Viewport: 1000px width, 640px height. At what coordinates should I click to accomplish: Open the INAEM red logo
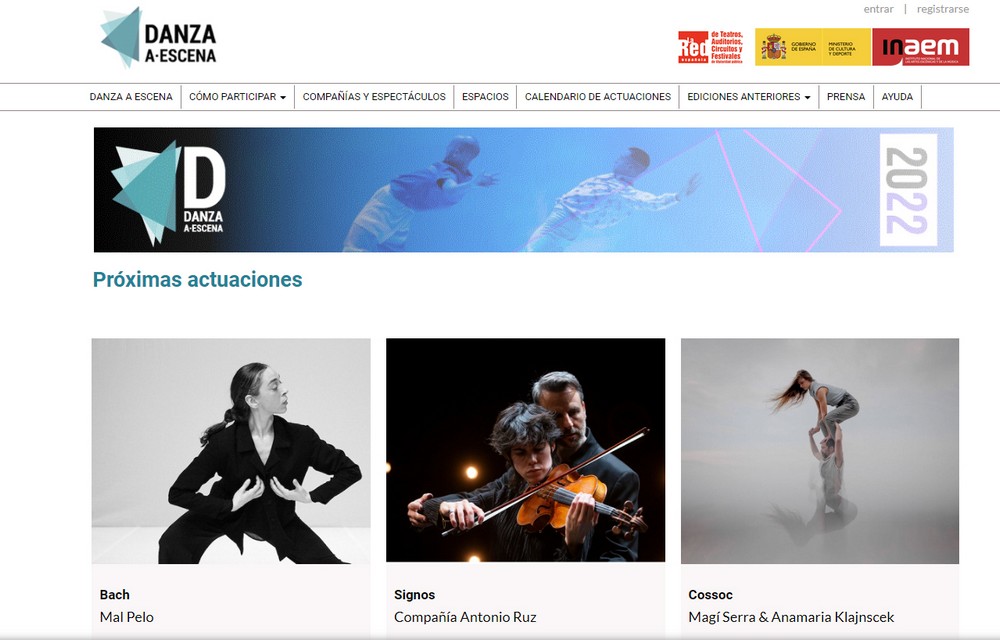coord(920,47)
